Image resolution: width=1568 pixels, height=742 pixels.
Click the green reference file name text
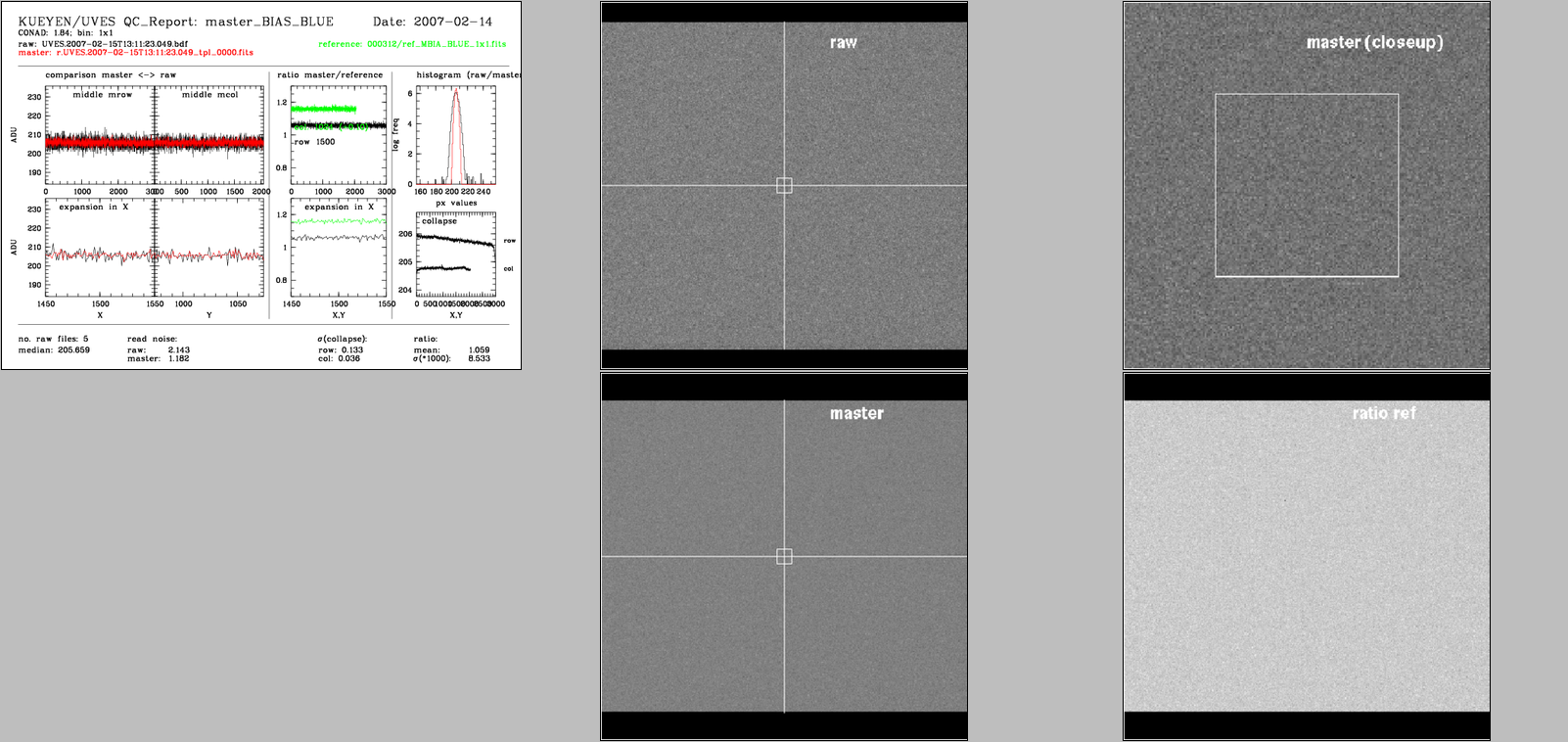tap(412, 44)
